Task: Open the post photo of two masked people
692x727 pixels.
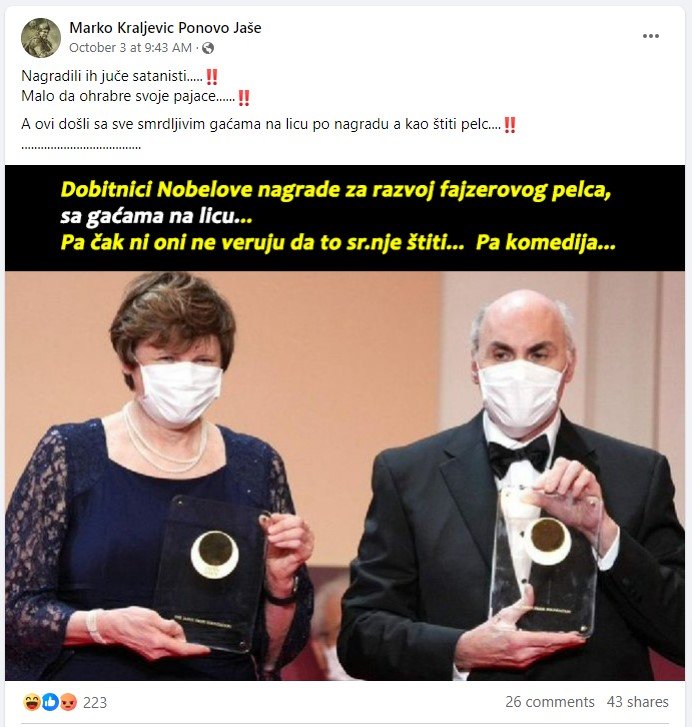Action: (345, 476)
